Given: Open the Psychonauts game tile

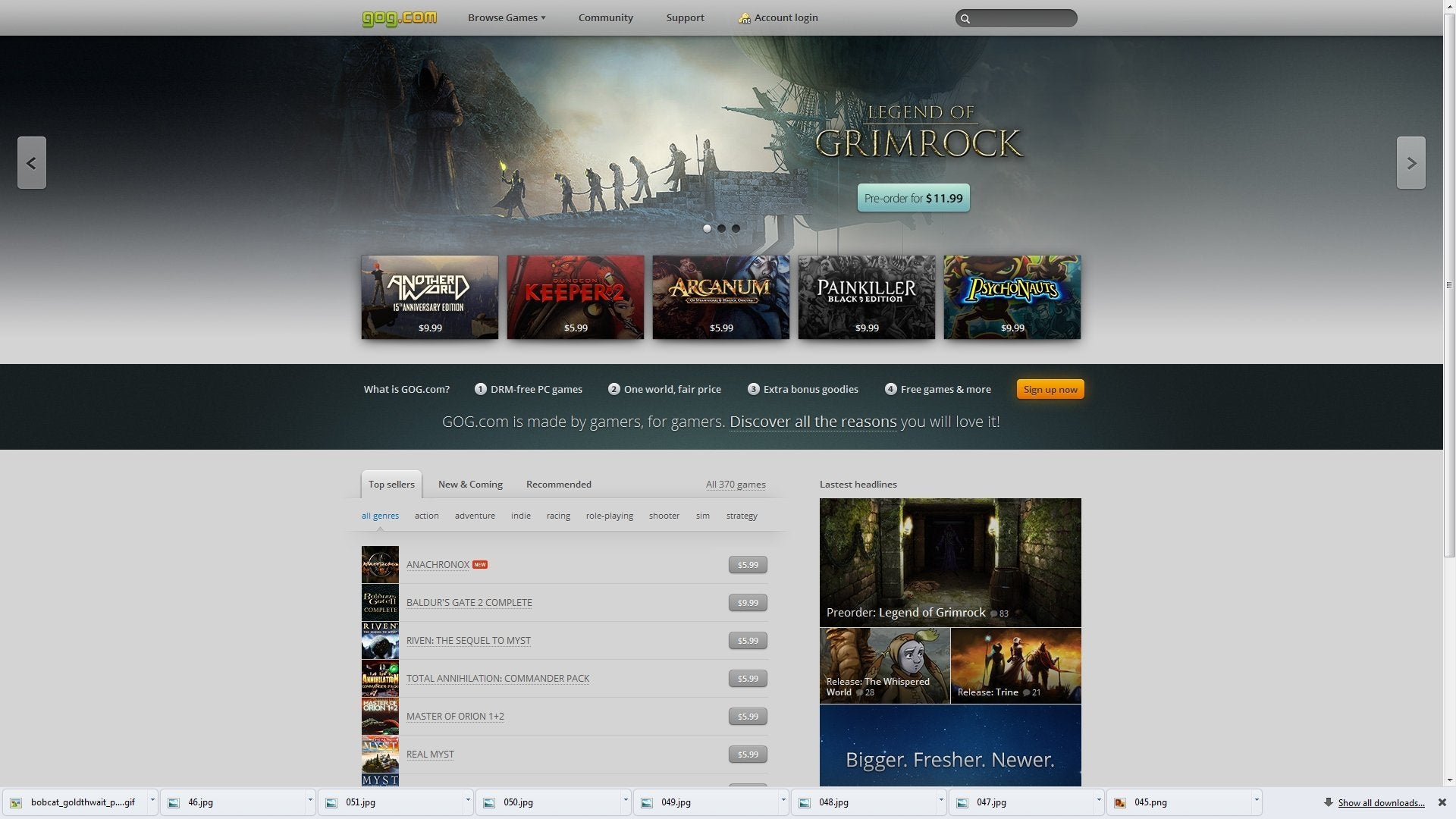Looking at the screenshot, I should point(1012,297).
